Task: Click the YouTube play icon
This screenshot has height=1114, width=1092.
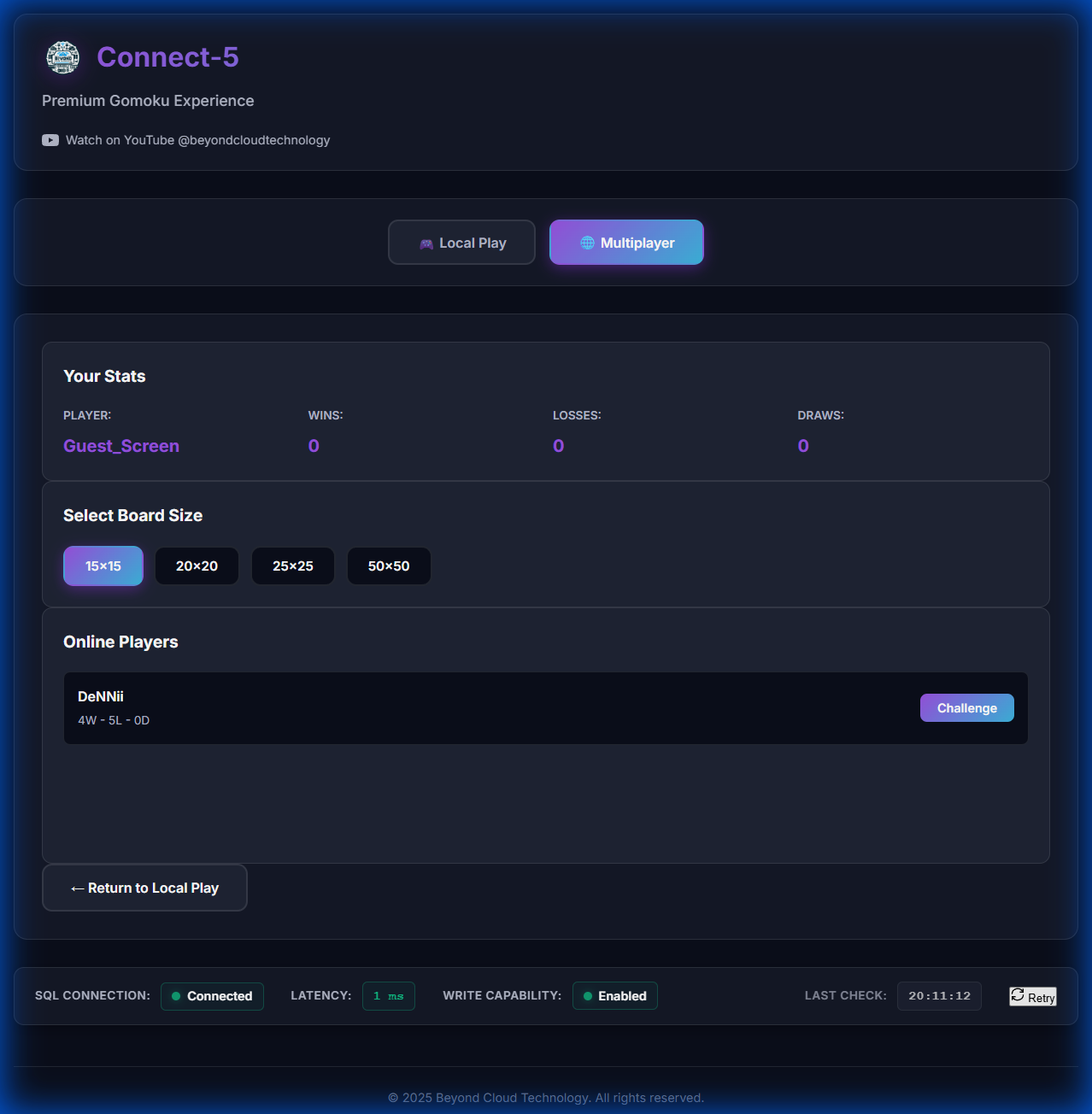Action: point(50,139)
